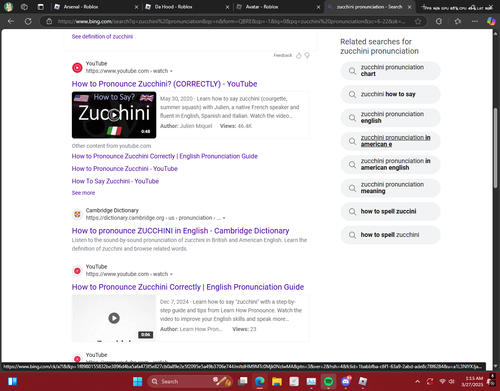
Task: Search 'zucchini pronunciation meaning' related query
Action: [390, 188]
